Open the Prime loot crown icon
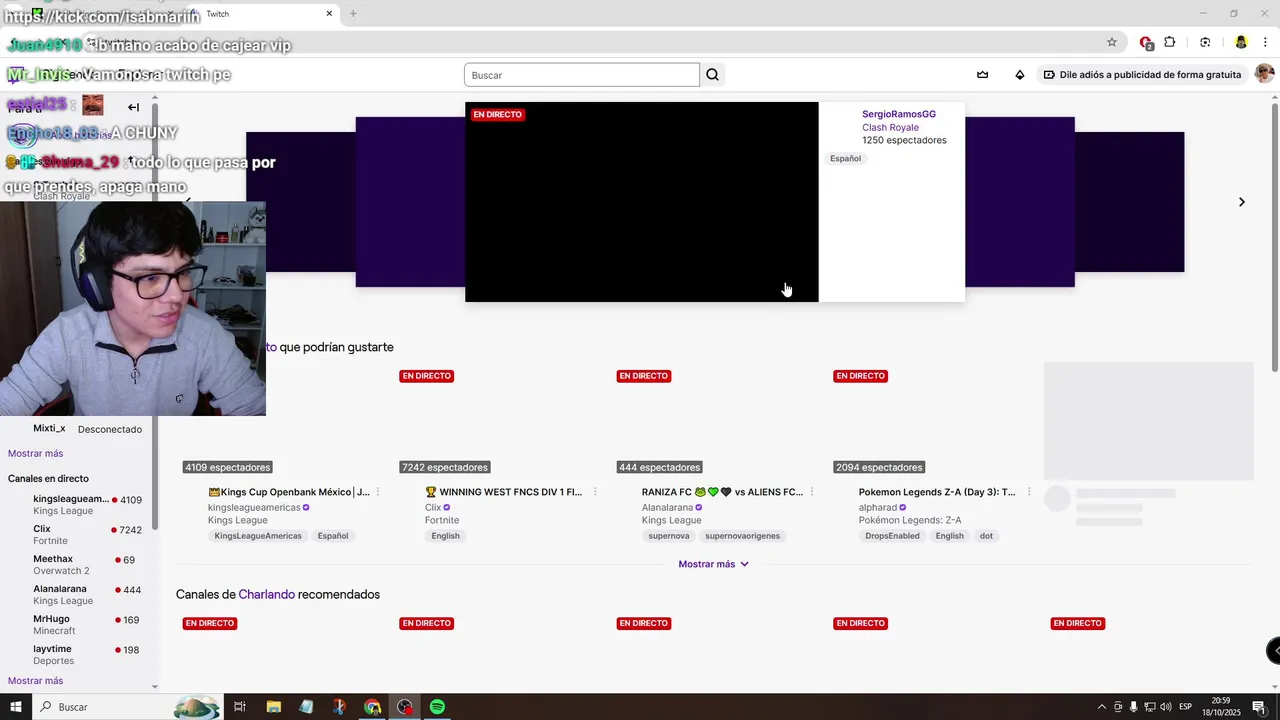The width and height of the screenshot is (1280, 720). coord(983,75)
